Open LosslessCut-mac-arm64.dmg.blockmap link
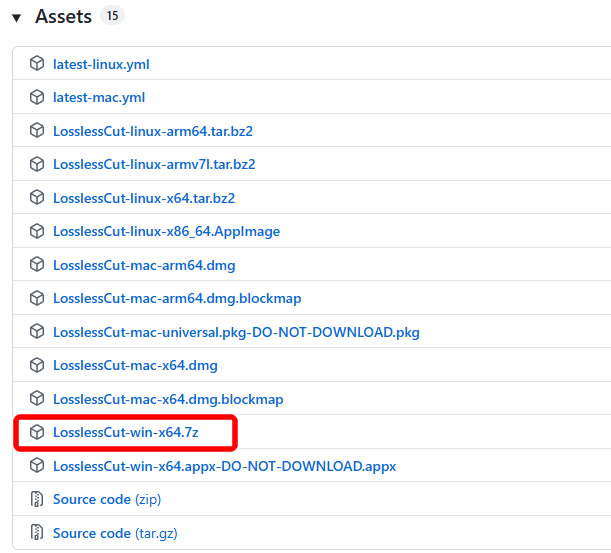Image resolution: width=611 pixels, height=553 pixels. pos(177,299)
